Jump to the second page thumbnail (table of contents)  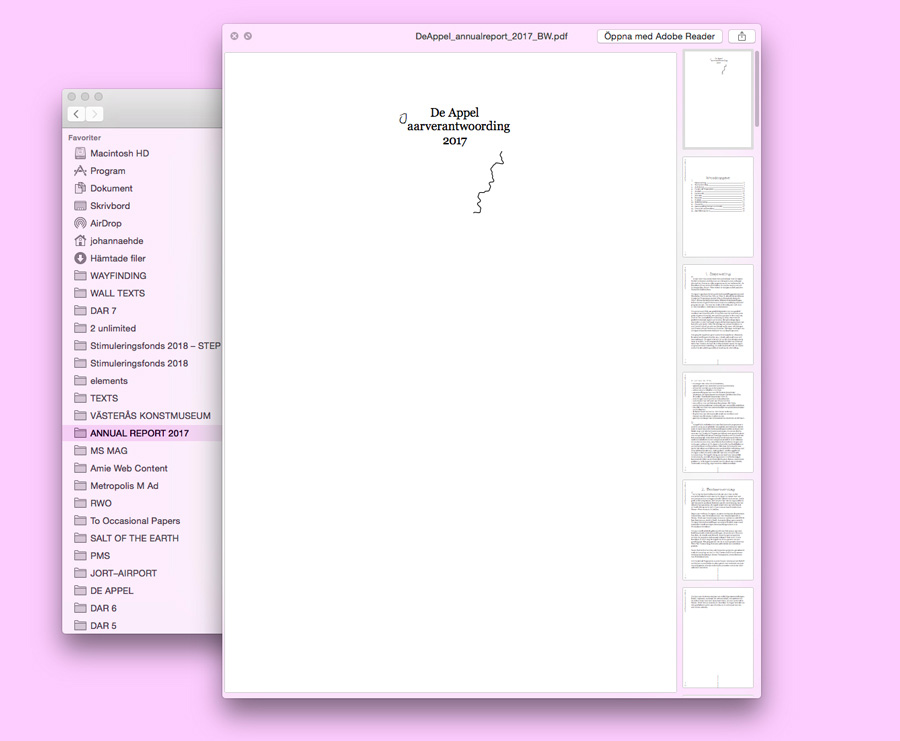tap(717, 207)
